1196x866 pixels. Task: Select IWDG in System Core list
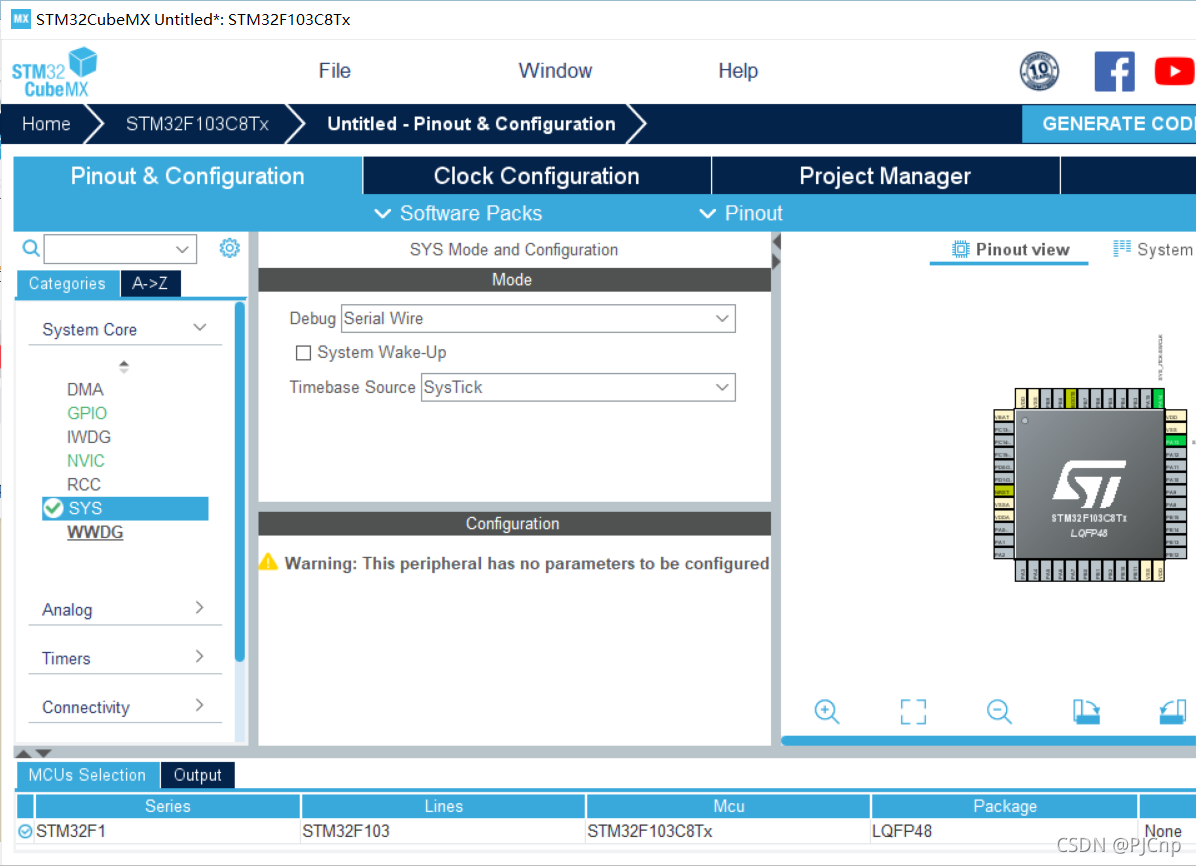coord(88,436)
